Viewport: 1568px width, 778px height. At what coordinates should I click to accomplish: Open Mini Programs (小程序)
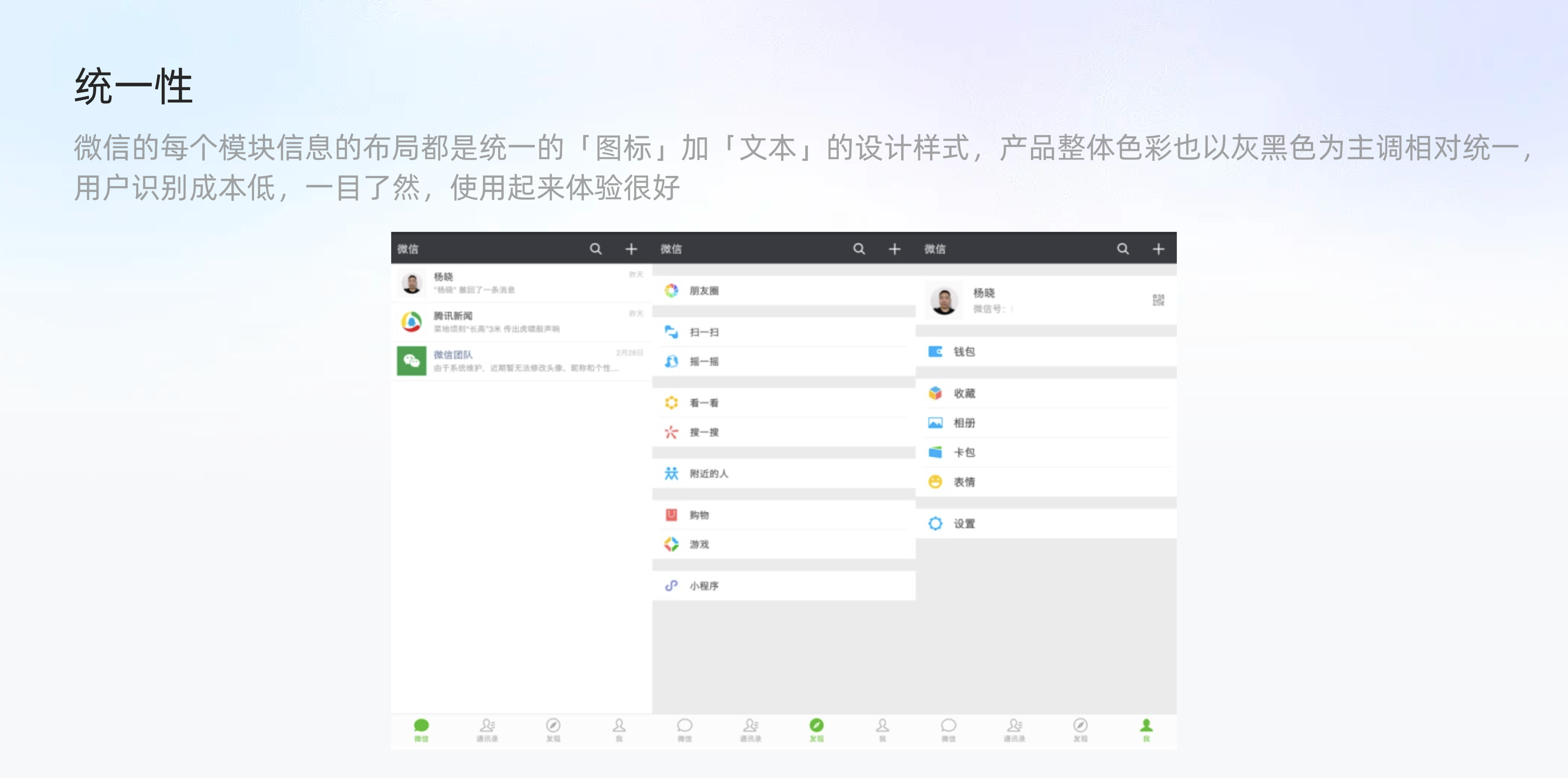pos(704,585)
